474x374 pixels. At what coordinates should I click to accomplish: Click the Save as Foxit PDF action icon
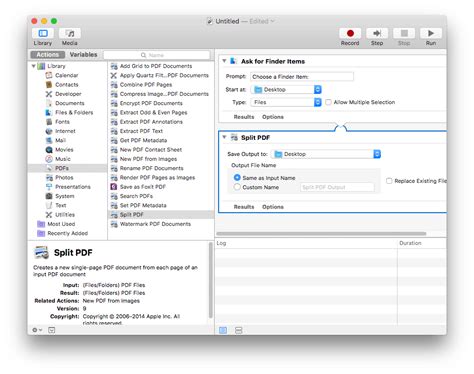click(x=114, y=187)
